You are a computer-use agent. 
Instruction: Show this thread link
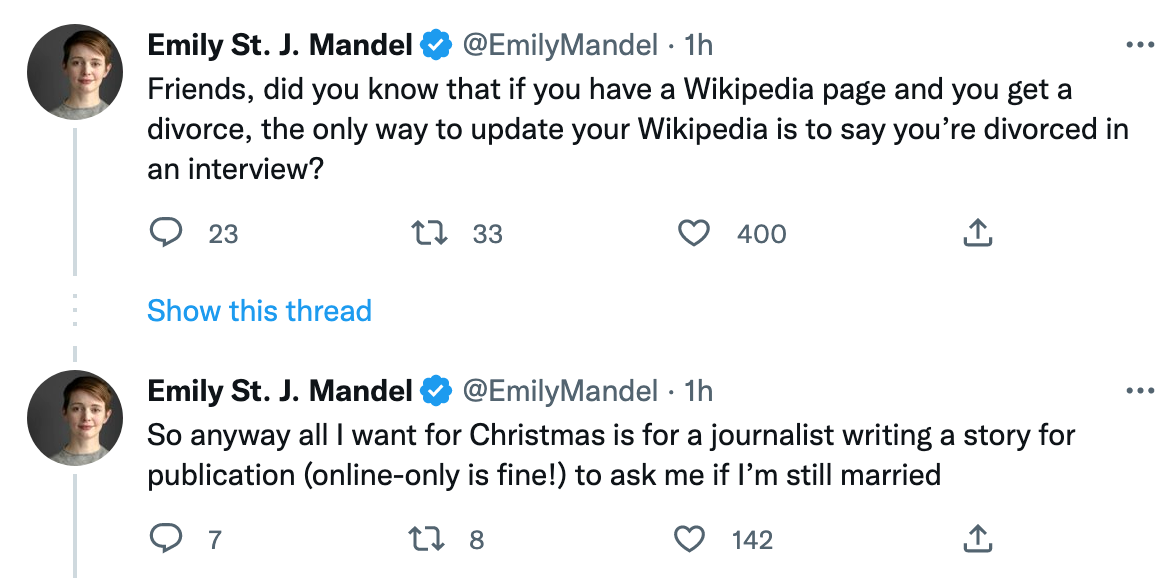259,311
